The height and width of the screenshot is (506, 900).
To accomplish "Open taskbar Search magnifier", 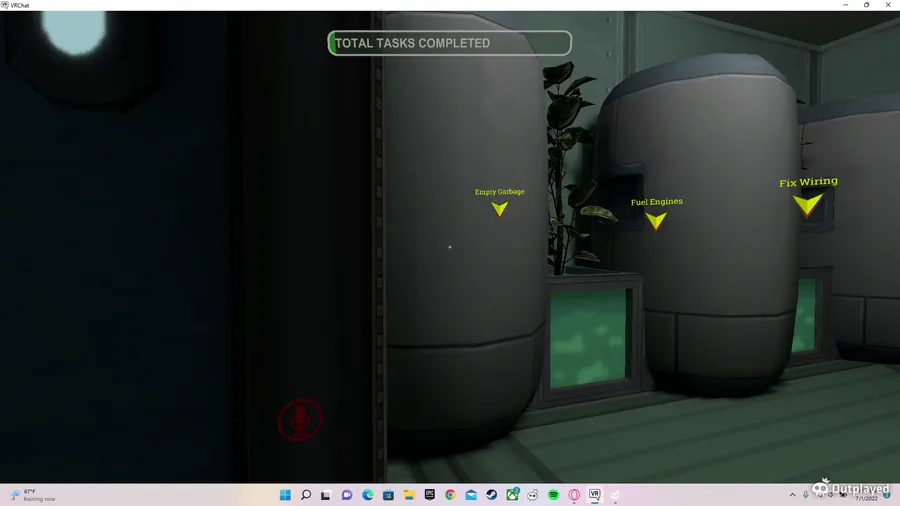I will (x=306, y=495).
